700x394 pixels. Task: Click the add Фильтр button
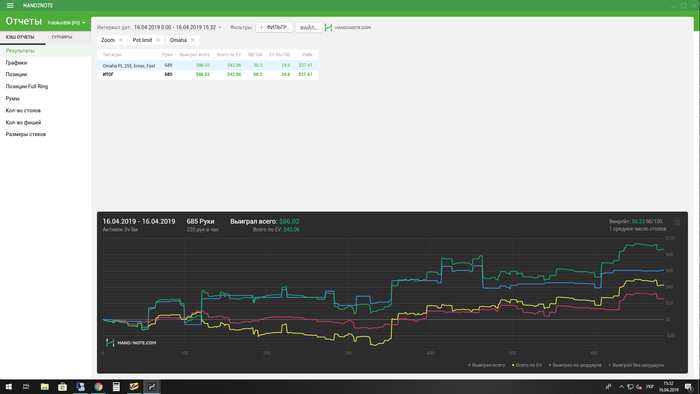274,28
